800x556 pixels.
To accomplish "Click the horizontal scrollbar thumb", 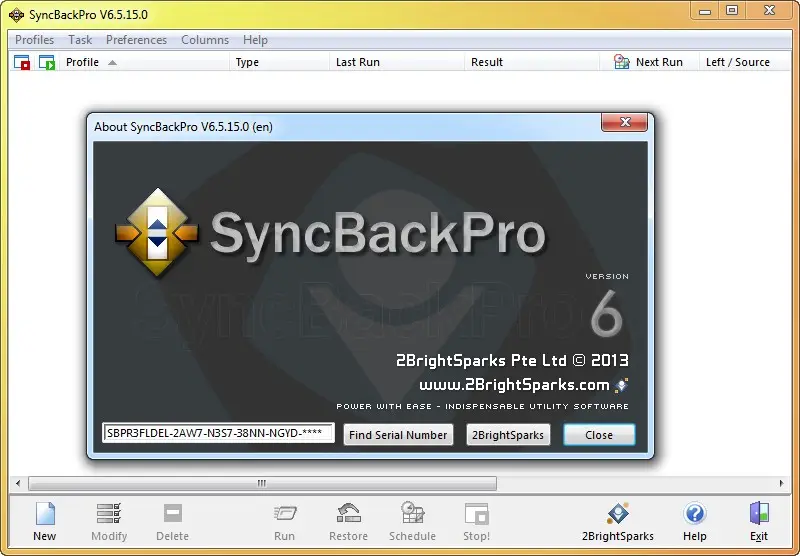I will (x=262, y=483).
